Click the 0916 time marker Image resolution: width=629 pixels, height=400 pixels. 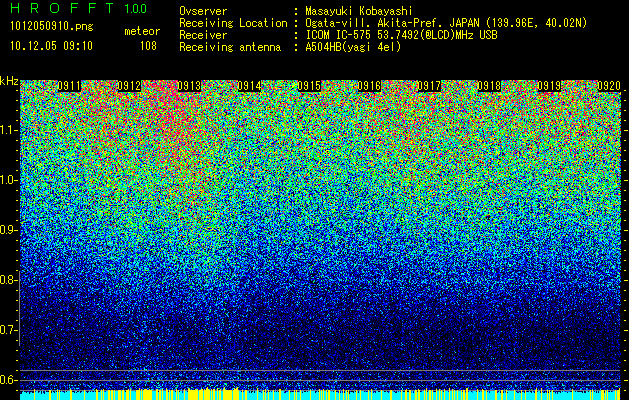(369, 86)
